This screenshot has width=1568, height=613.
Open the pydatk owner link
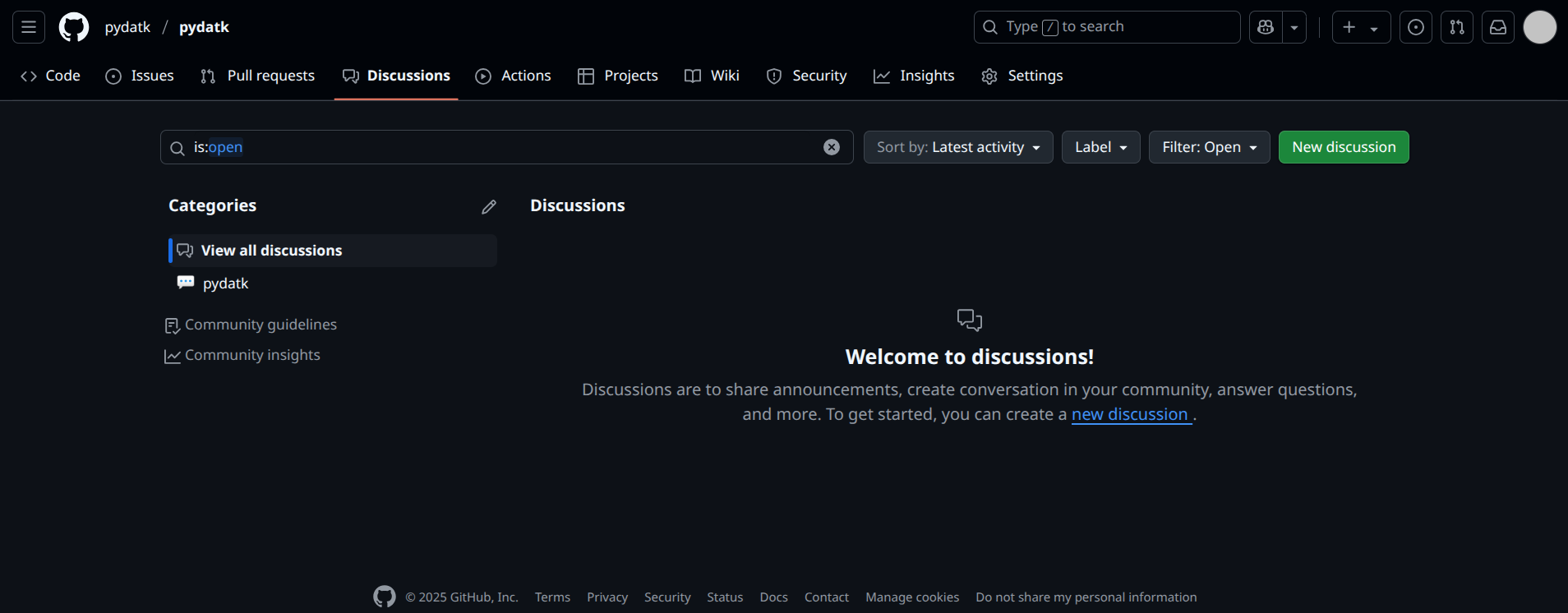pyautogui.click(x=127, y=27)
